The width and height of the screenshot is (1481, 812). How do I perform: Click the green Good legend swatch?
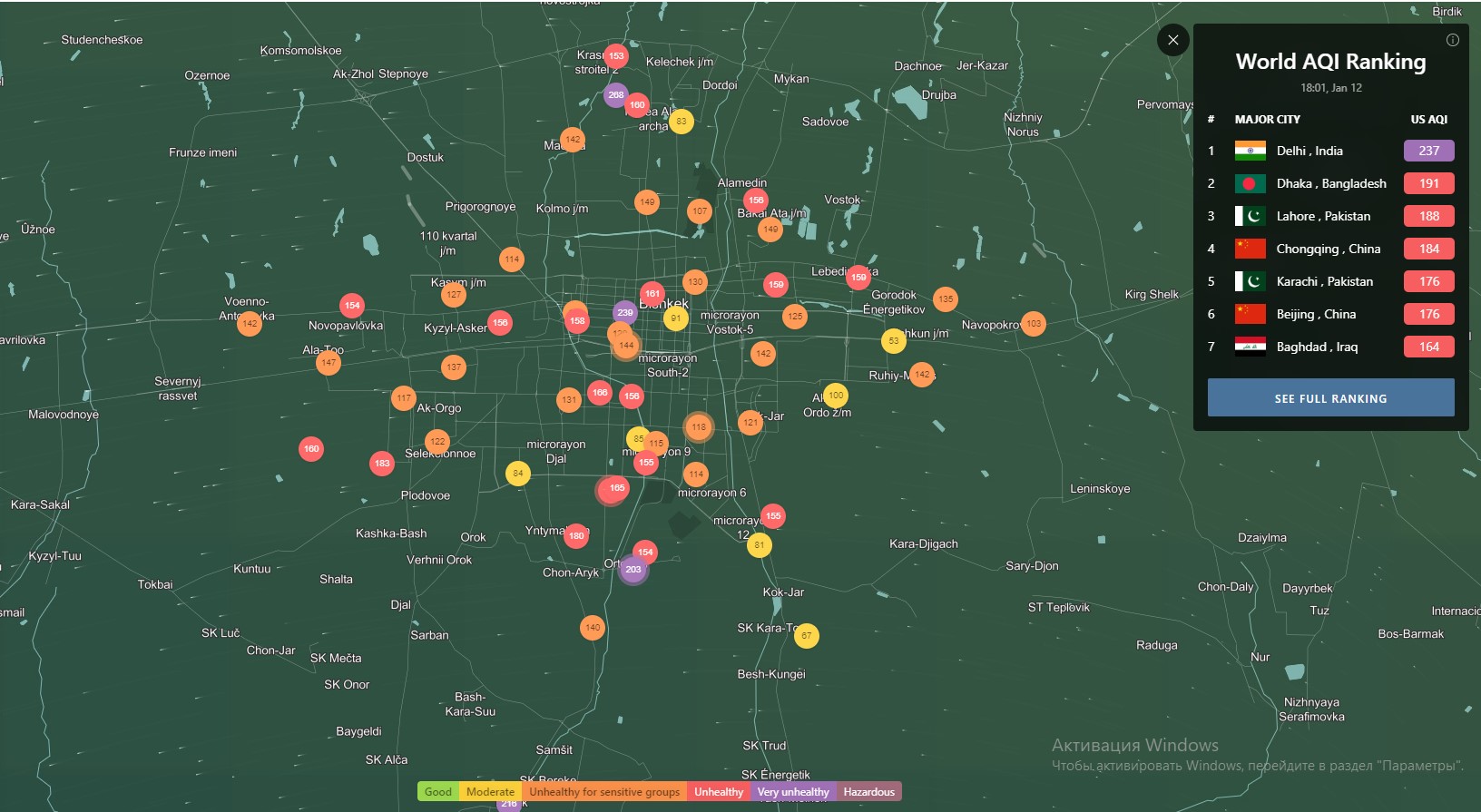point(438,792)
